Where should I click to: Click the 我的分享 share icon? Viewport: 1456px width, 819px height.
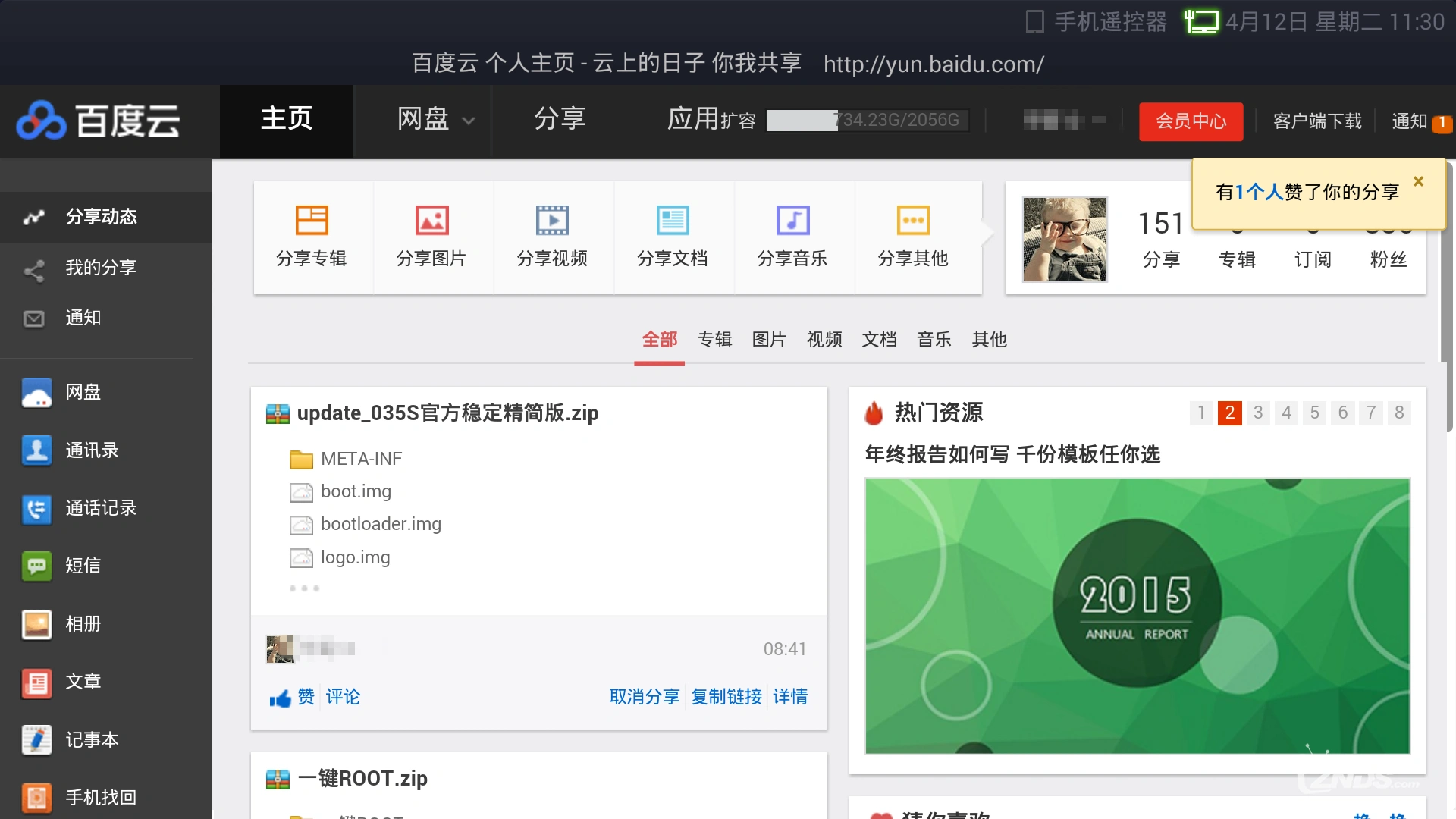[34, 271]
